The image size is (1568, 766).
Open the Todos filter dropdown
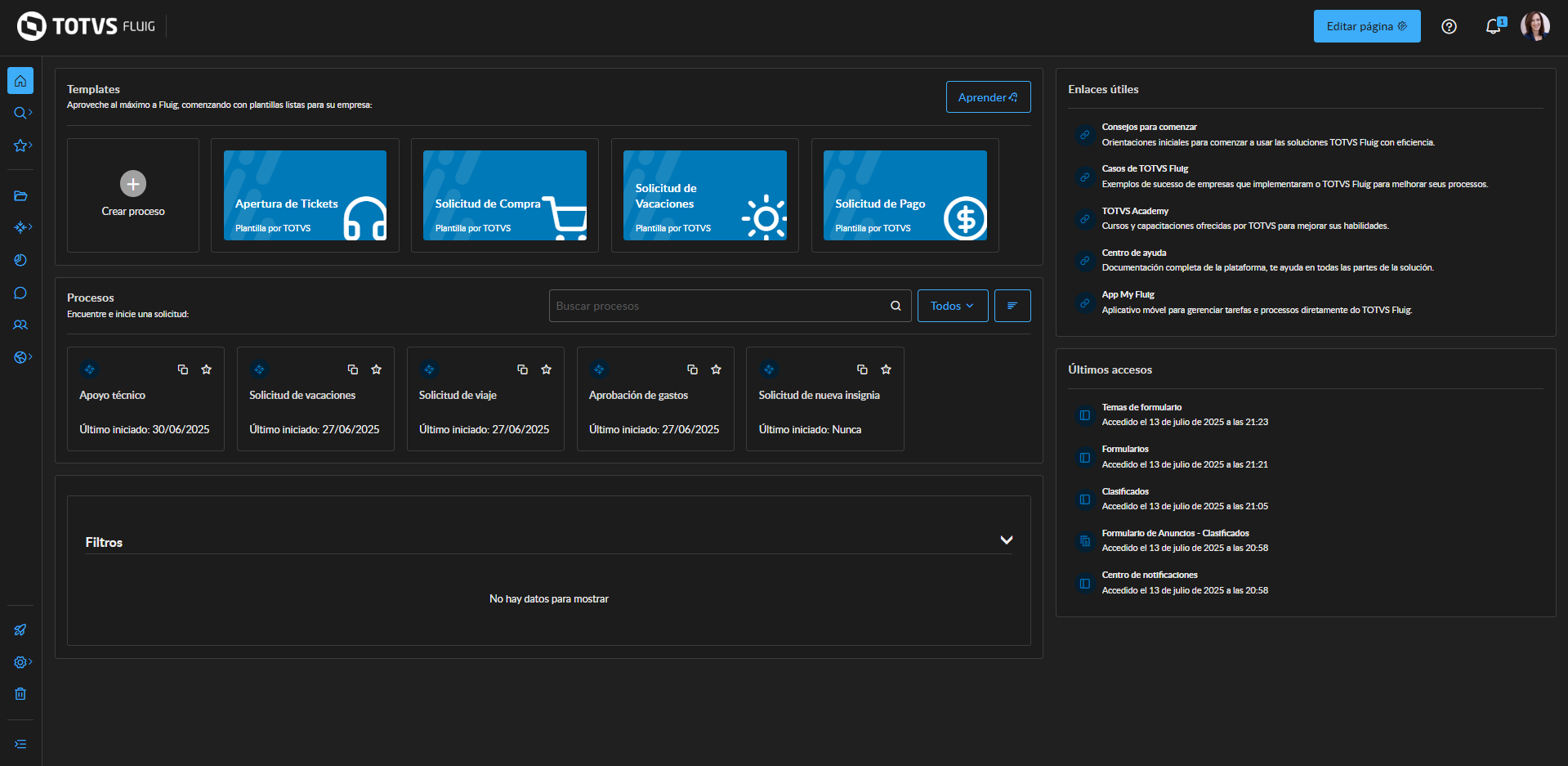(952, 306)
